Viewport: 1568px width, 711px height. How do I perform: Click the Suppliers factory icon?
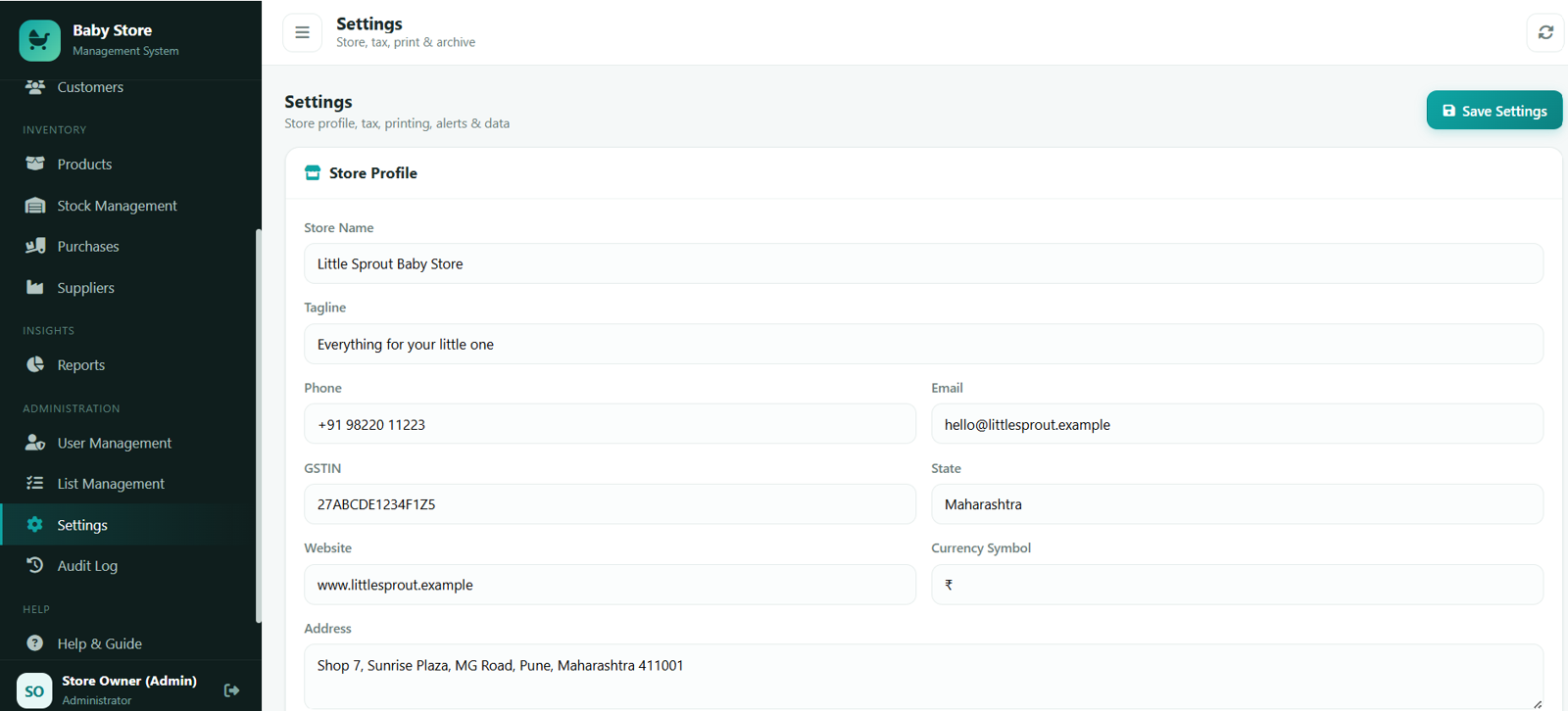point(35,287)
